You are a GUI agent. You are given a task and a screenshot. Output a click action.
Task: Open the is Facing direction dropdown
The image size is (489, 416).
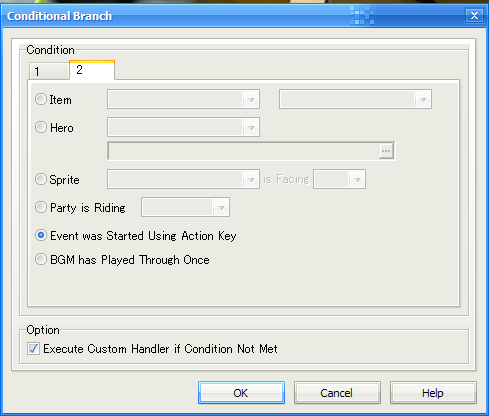(339, 179)
